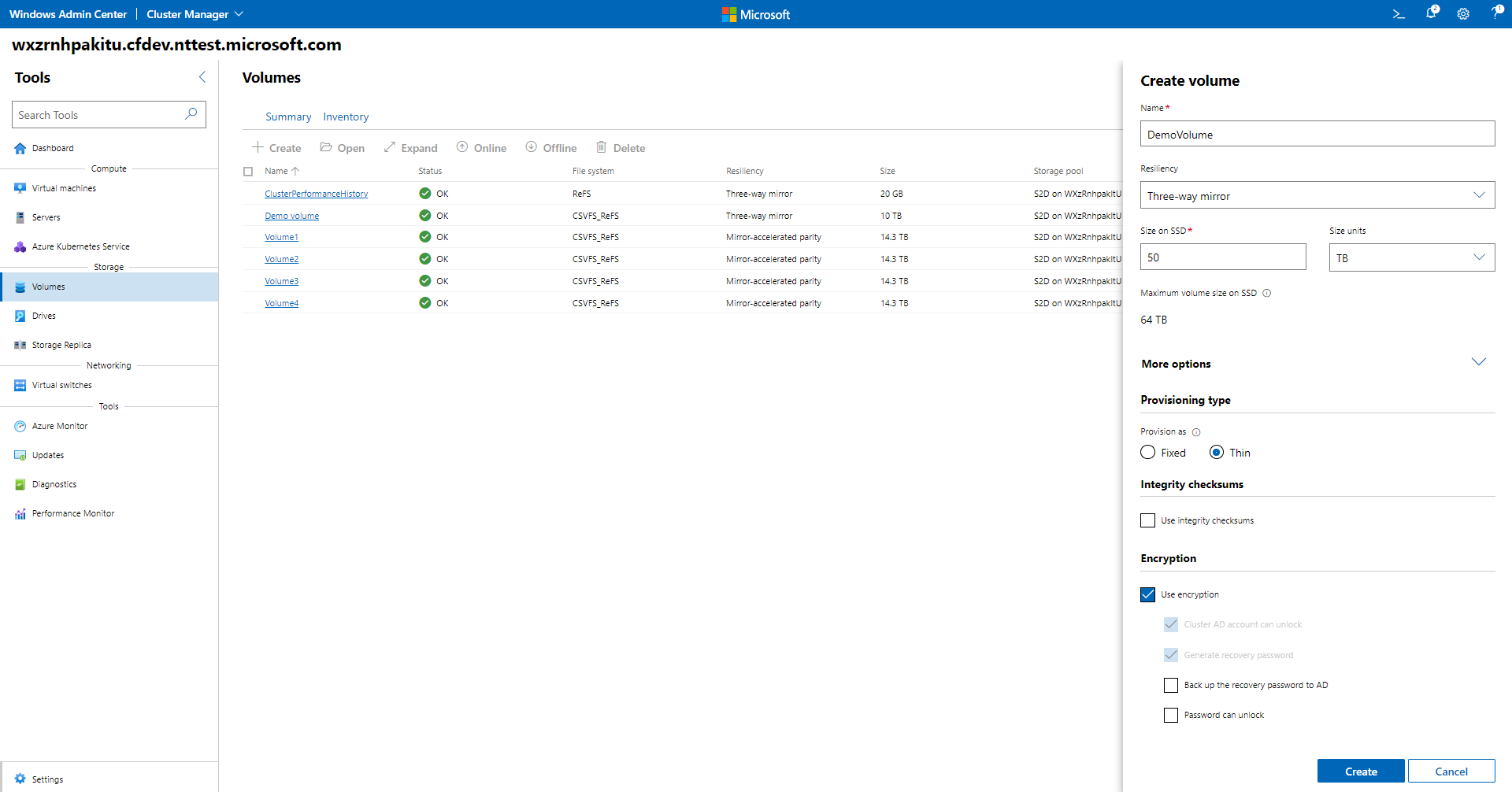The height and width of the screenshot is (792, 1512).
Task: Open the PowerShell console icon
Action: coord(1399,14)
